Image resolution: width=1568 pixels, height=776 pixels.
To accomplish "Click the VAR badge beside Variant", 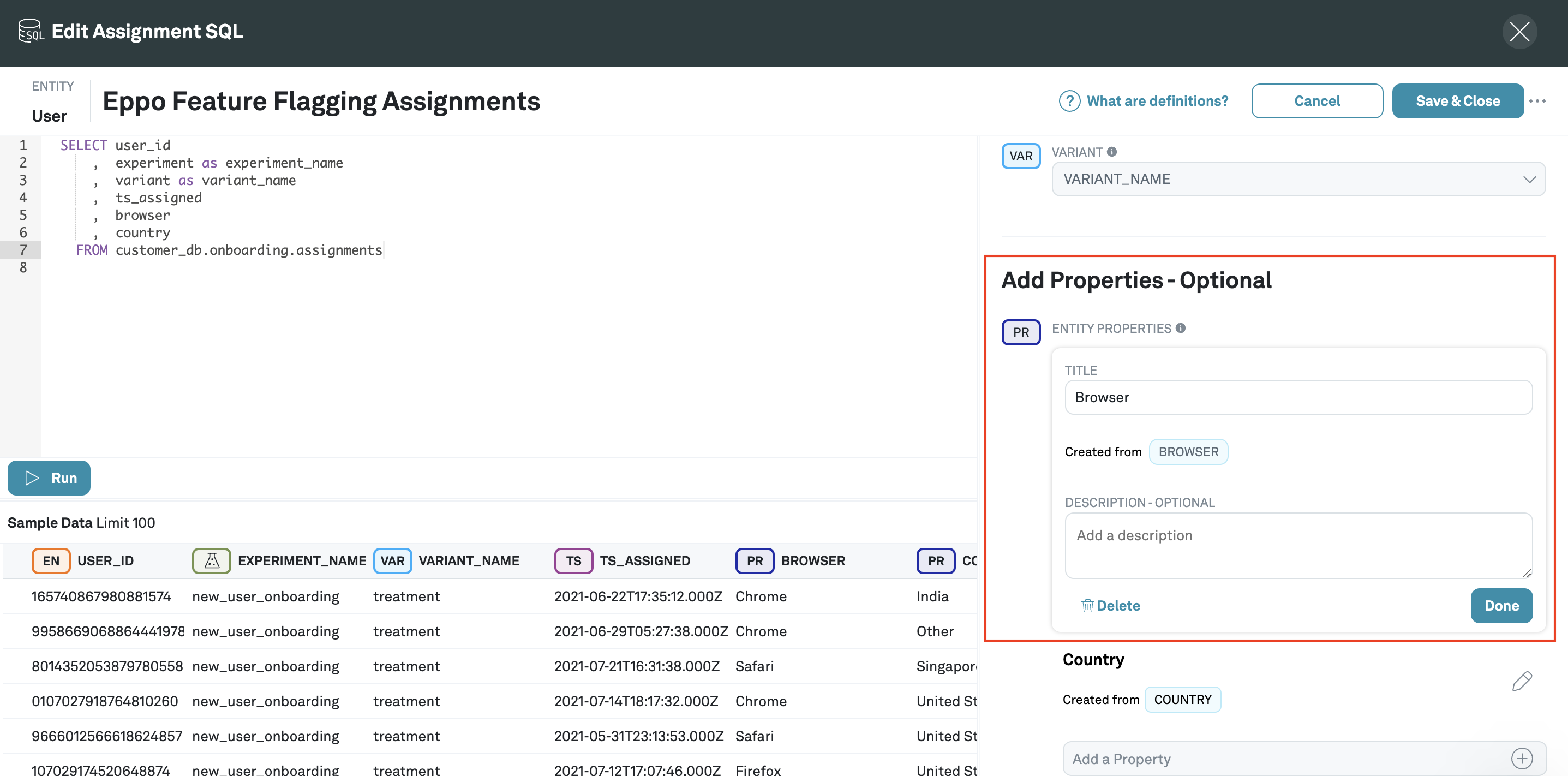I will click(1021, 156).
